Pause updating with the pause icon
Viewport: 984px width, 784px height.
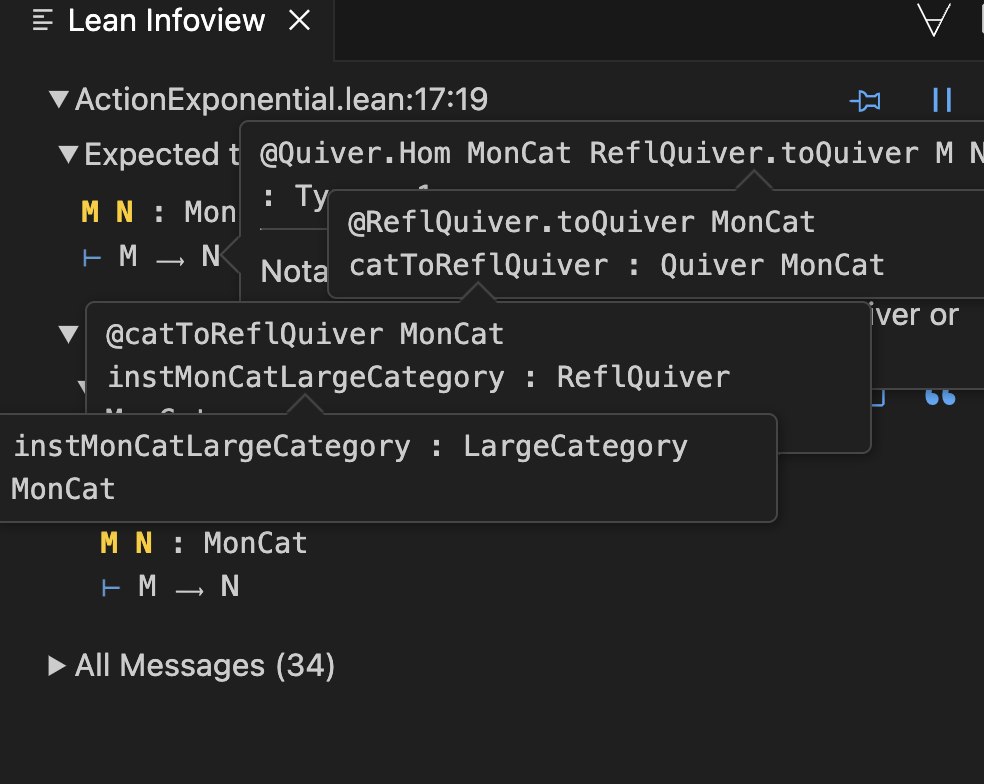click(942, 100)
